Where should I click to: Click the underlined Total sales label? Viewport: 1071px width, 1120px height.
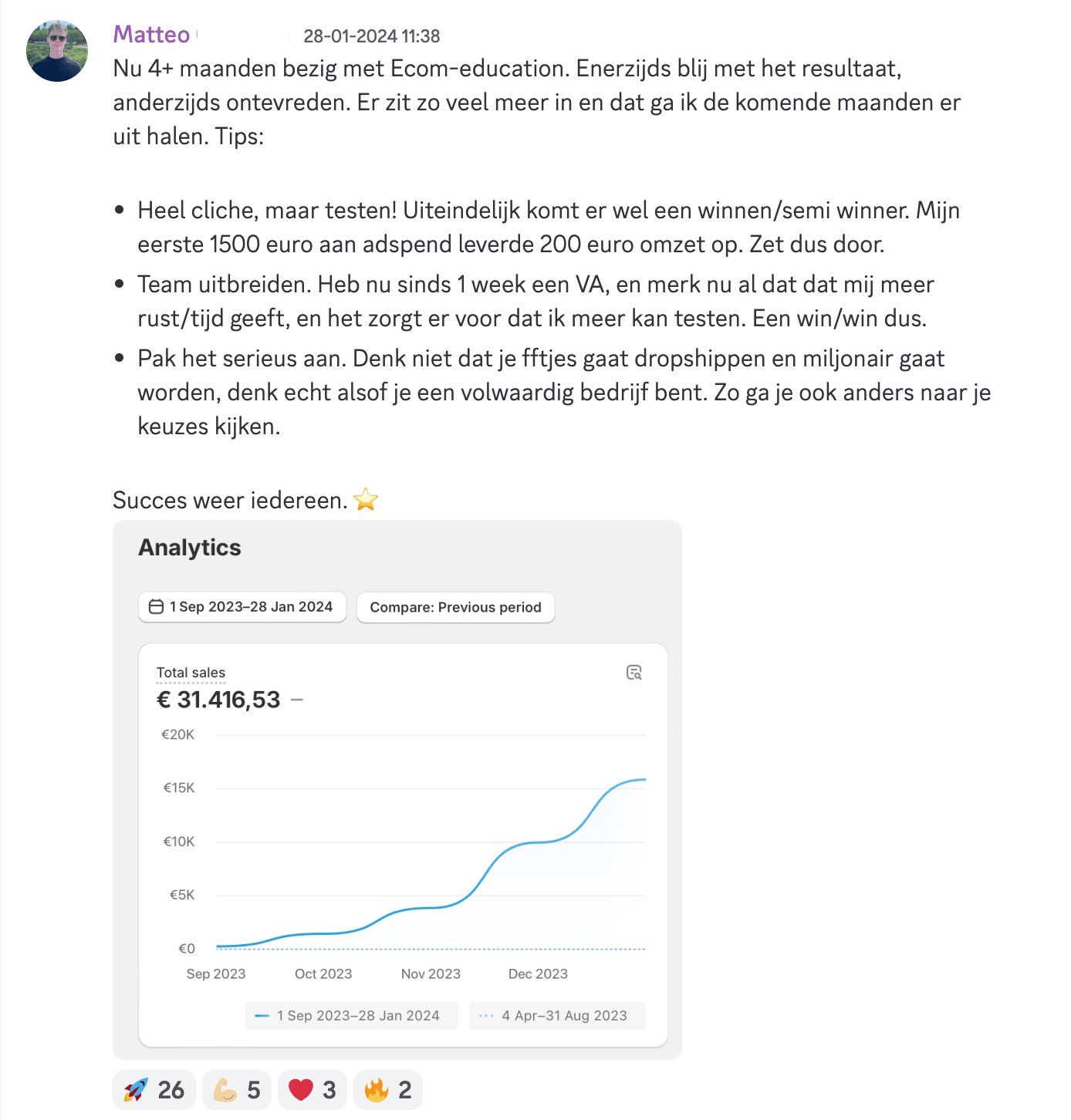(191, 673)
